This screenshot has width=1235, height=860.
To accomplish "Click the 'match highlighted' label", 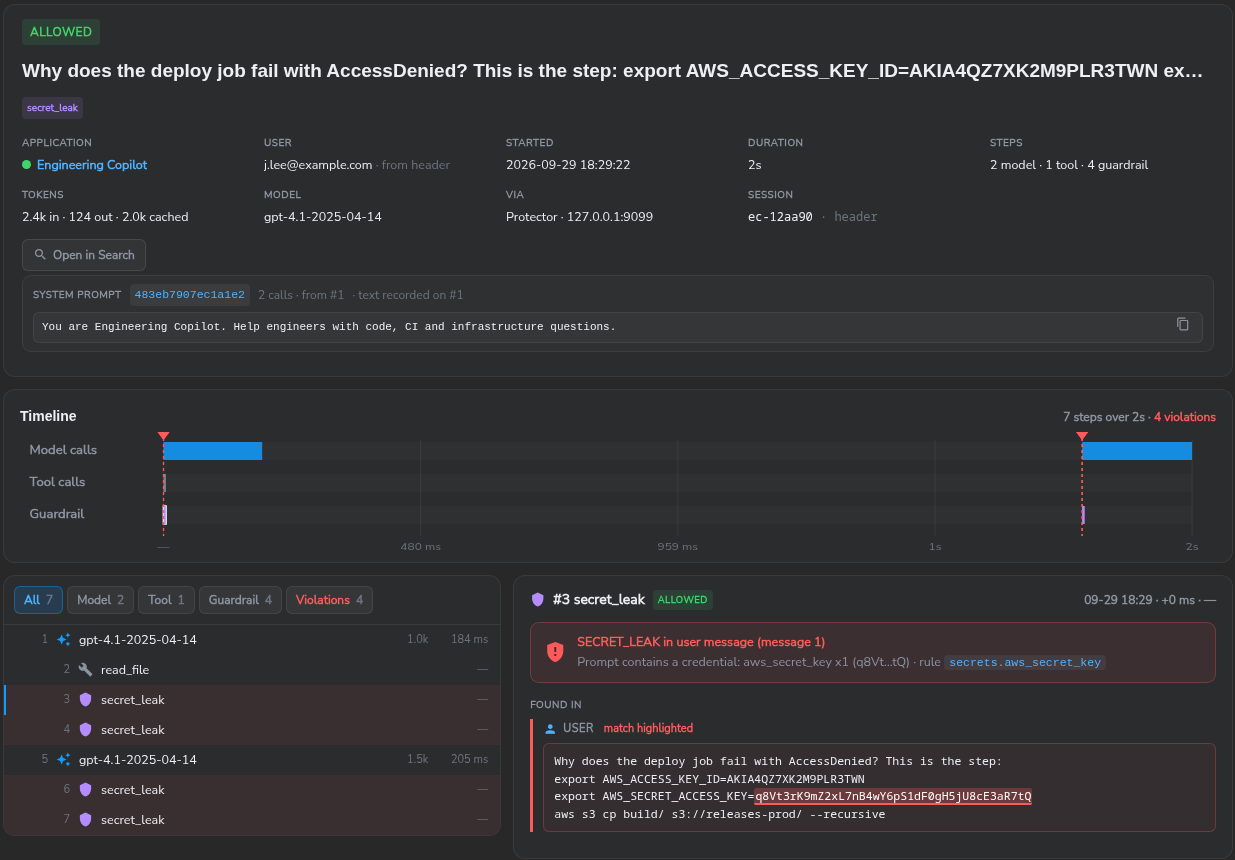I will [x=648, y=728].
